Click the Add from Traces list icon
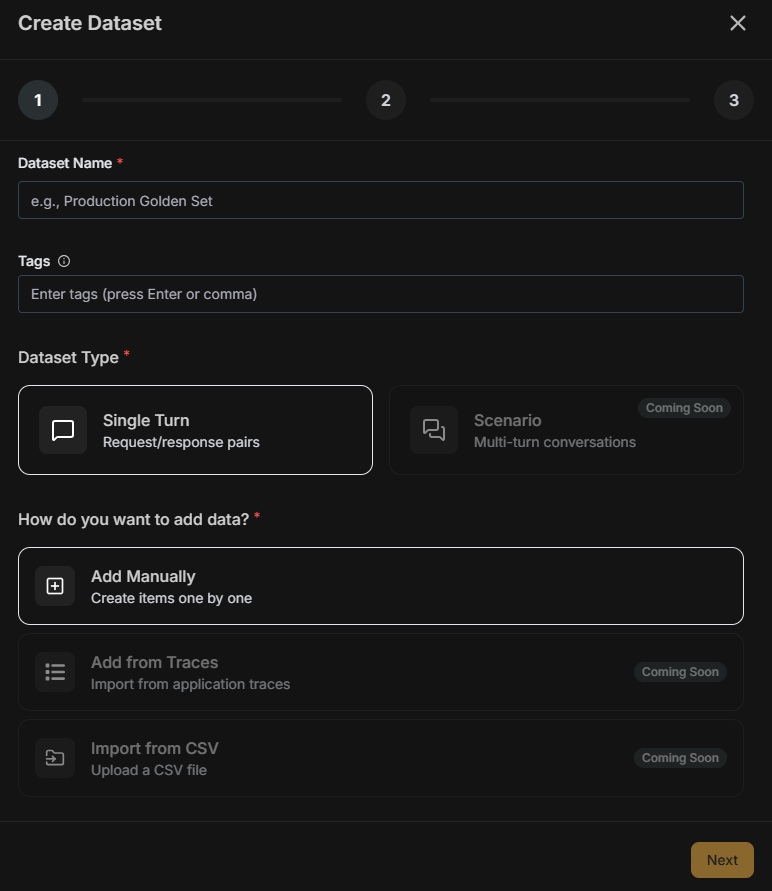Viewport: 772px width, 891px height. tap(55, 672)
